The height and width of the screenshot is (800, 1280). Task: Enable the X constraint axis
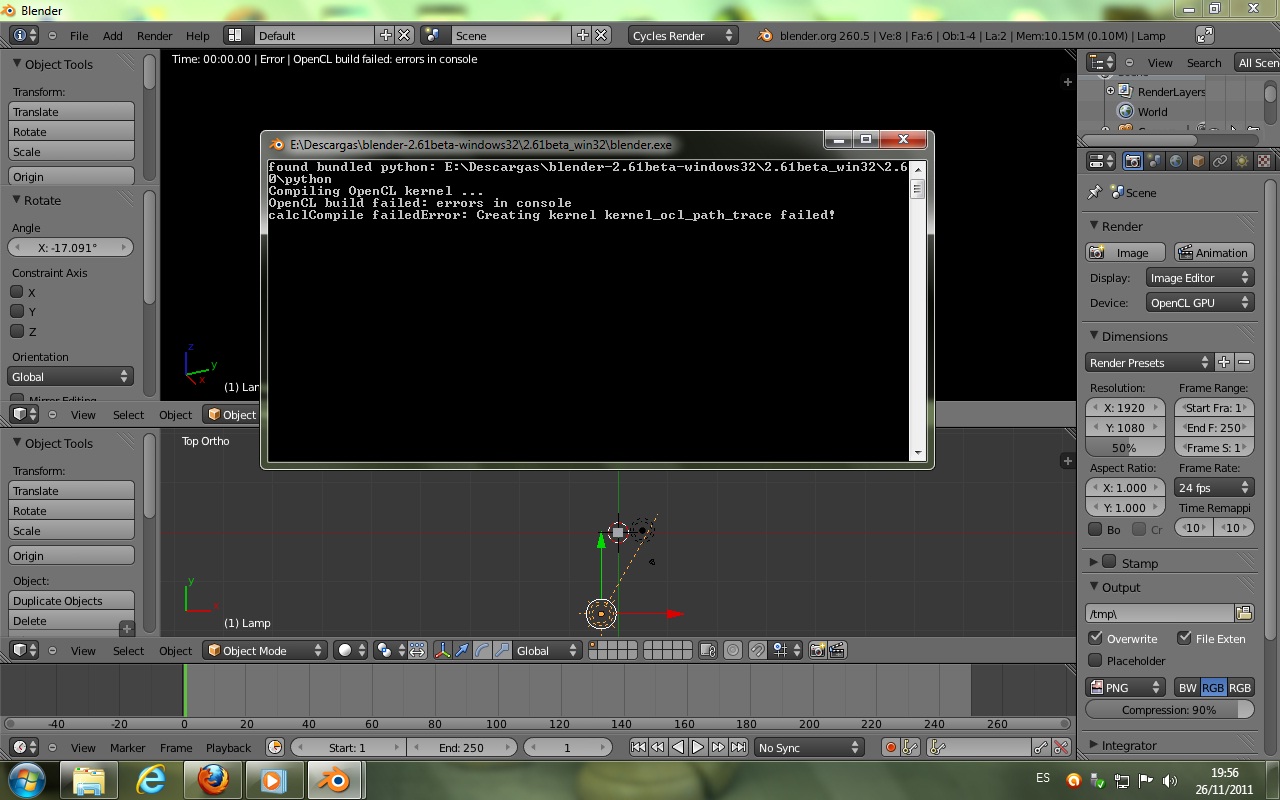pos(17,292)
